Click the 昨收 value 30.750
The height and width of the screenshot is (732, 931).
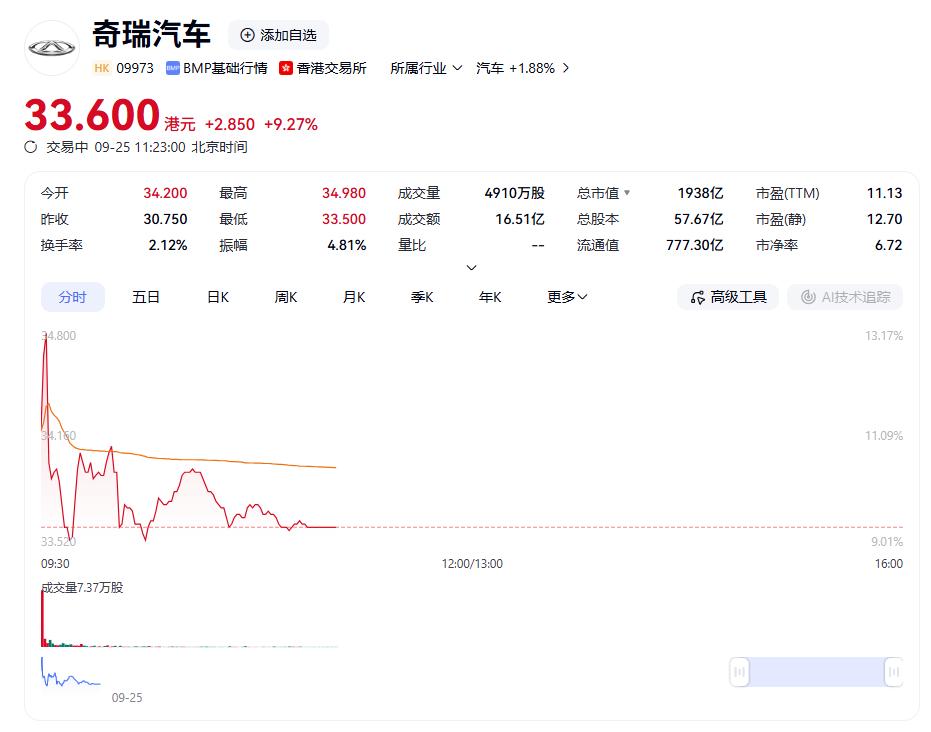coord(165,219)
